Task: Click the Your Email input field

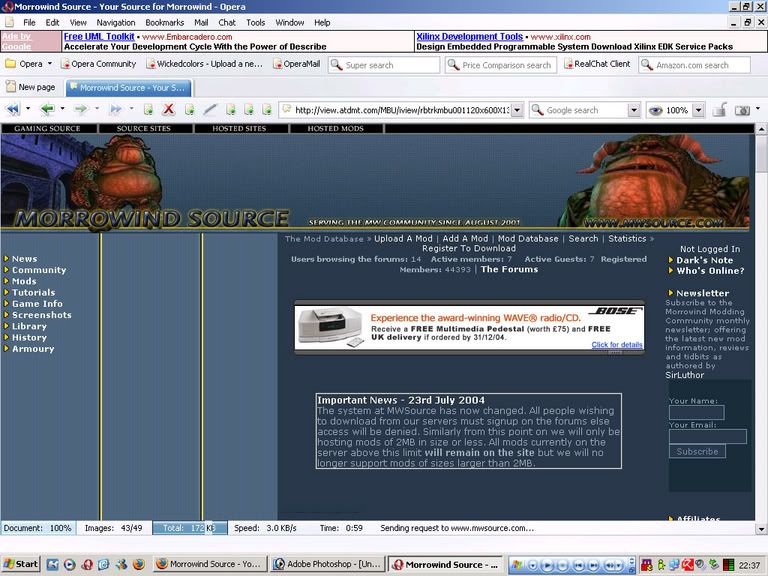Action: coord(708,436)
